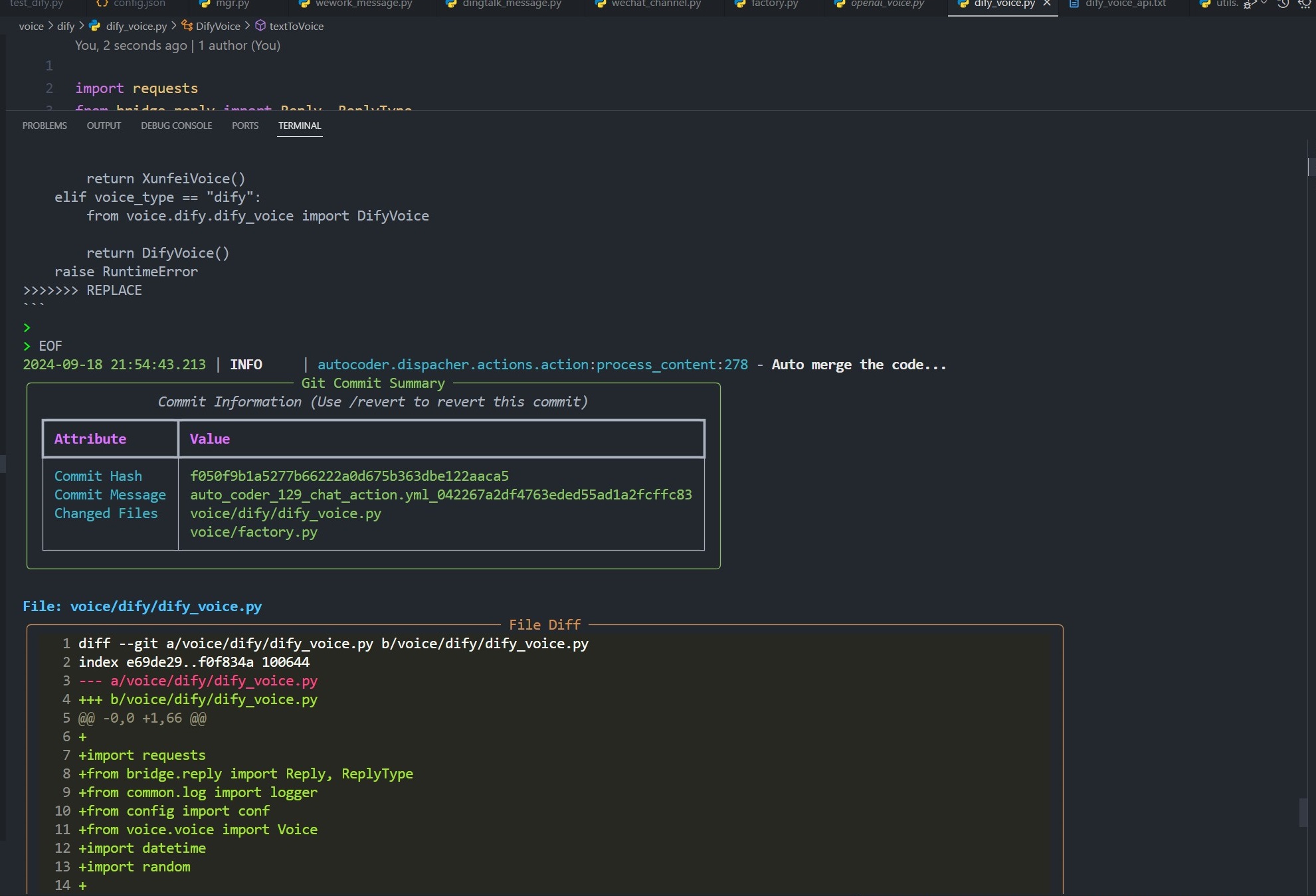
Task: Click diff line '+from common.log import logger'
Action: 198,792
